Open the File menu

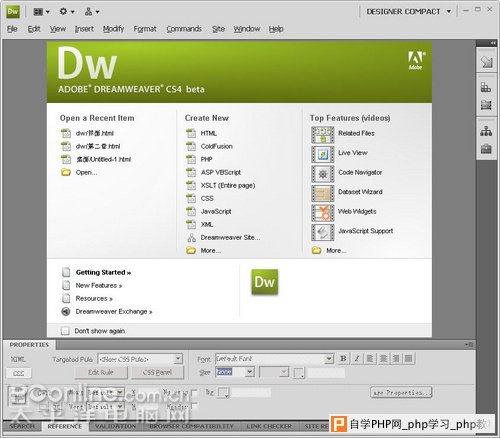click(x=12, y=29)
